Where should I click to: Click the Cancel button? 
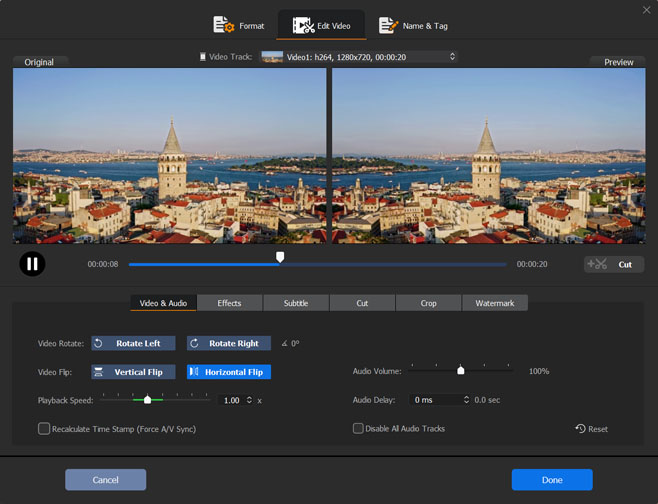point(106,480)
